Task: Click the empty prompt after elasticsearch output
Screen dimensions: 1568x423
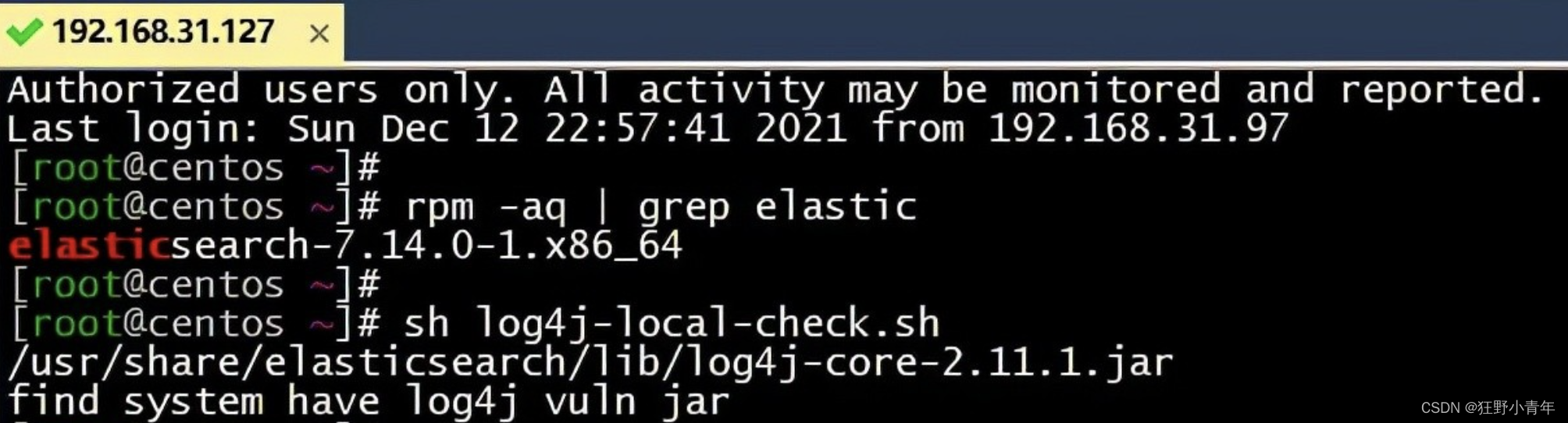Action: click(x=195, y=284)
